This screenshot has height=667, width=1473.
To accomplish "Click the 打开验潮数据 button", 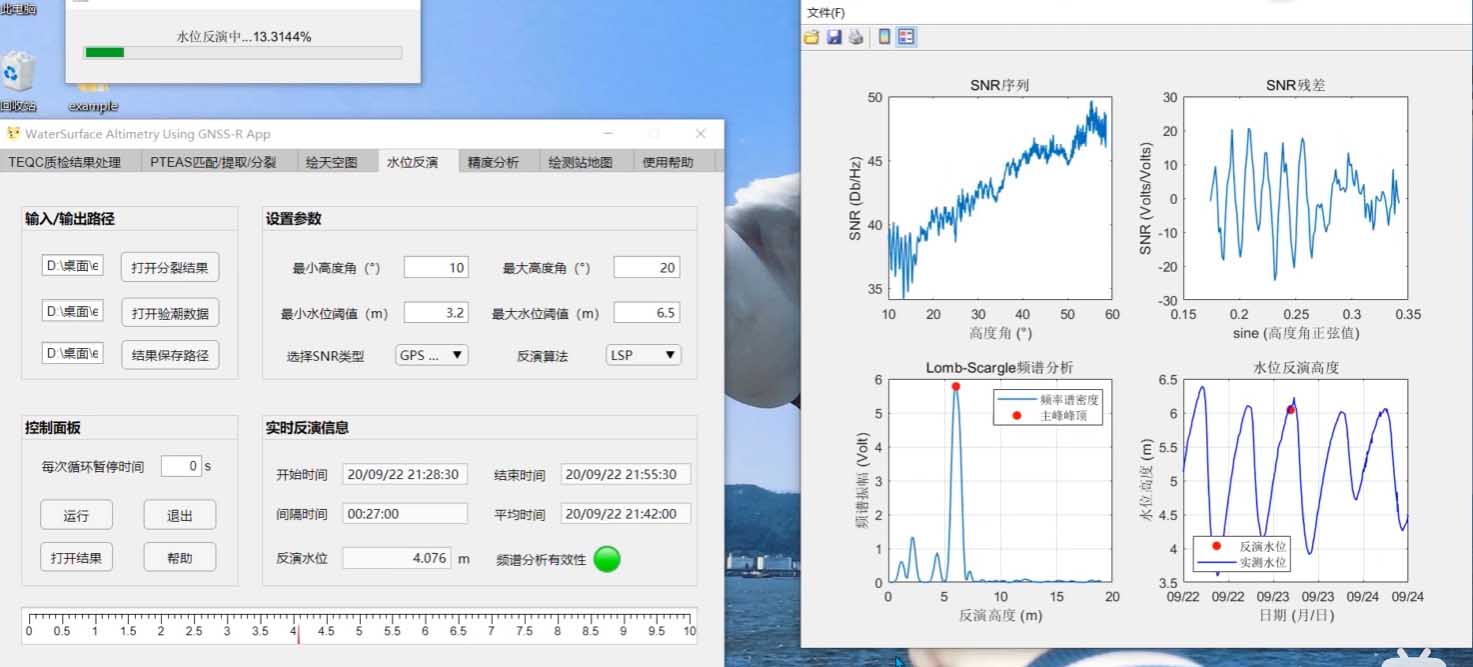I will 170,313.
